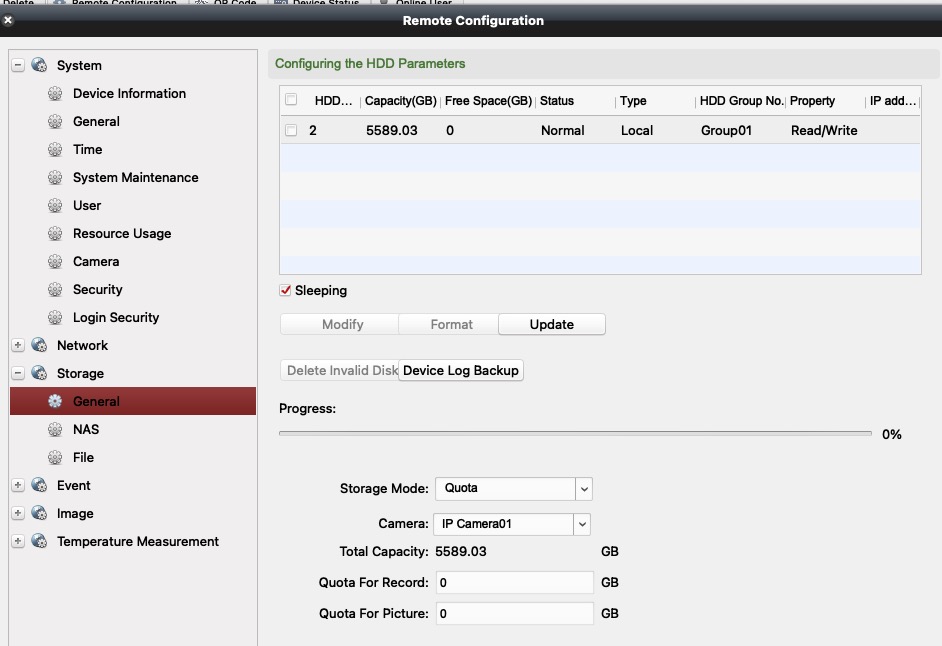The height and width of the screenshot is (646, 942).
Task: Expand the Event tree section
Action: point(18,486)
